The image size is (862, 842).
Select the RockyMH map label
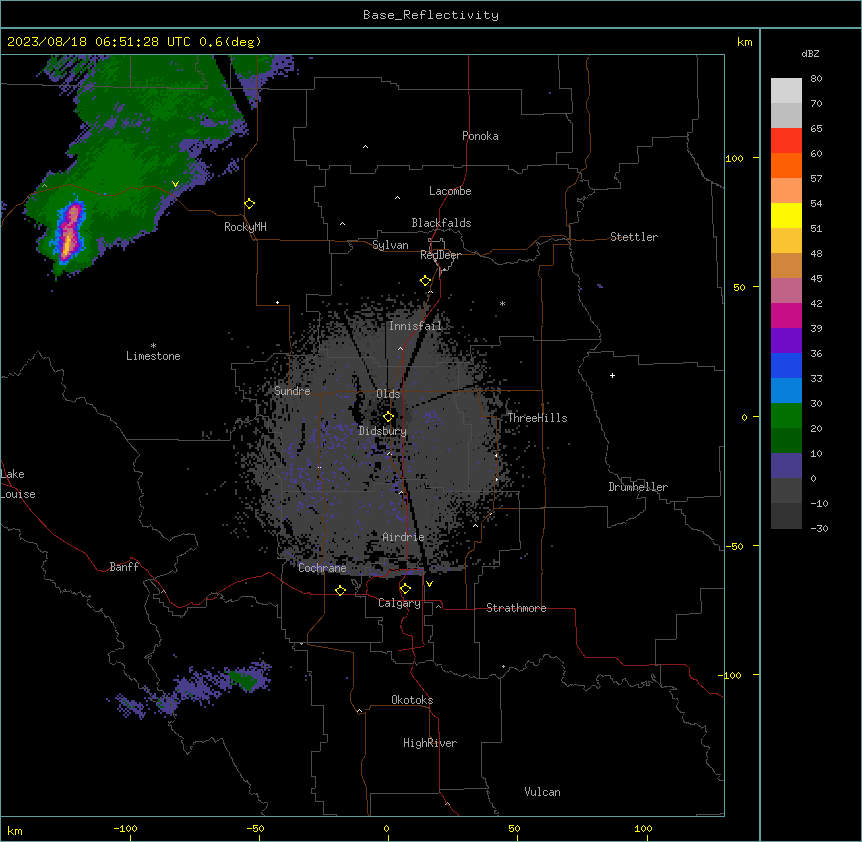coord(245,227)
